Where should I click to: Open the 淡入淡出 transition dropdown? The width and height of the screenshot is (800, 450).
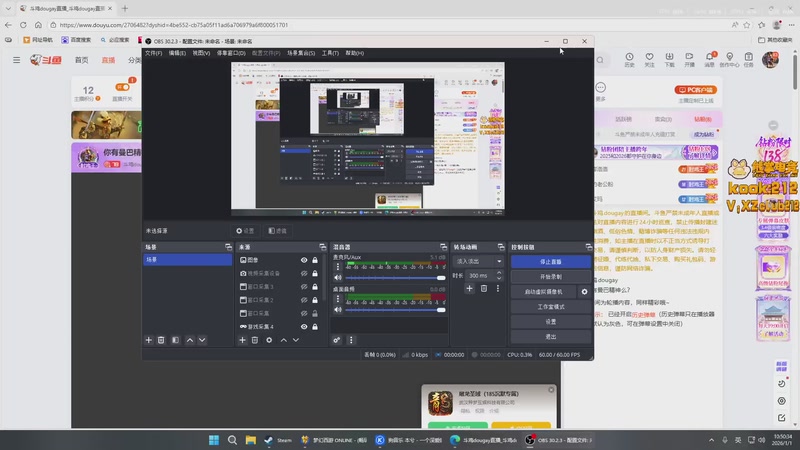[479, 261]
